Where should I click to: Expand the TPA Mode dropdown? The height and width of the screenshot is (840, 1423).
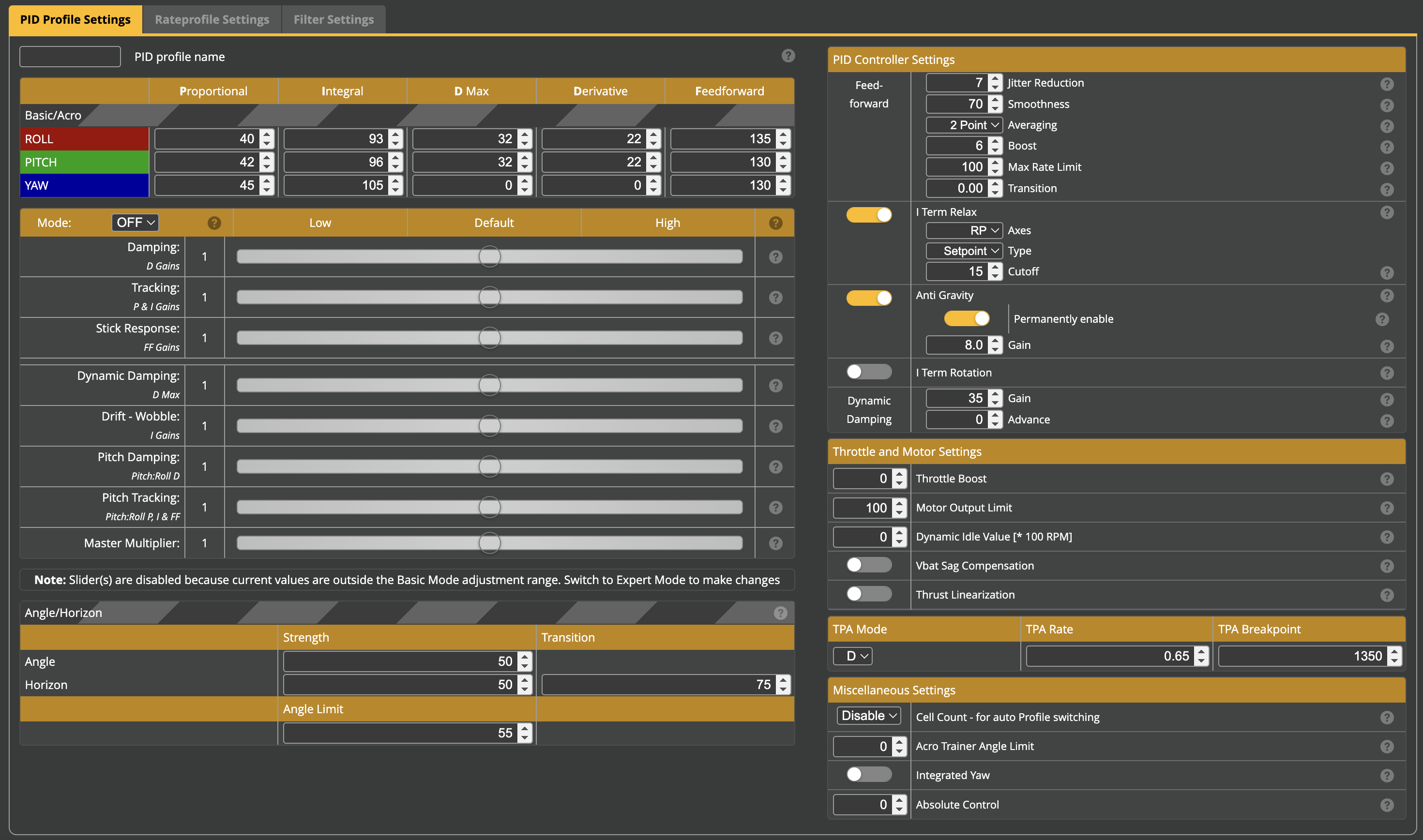click(x=852, y=656)
